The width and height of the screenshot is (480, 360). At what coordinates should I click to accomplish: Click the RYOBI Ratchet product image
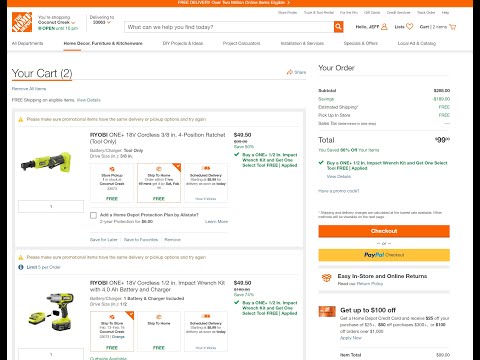pyautogui.click(x=46, y=162)
